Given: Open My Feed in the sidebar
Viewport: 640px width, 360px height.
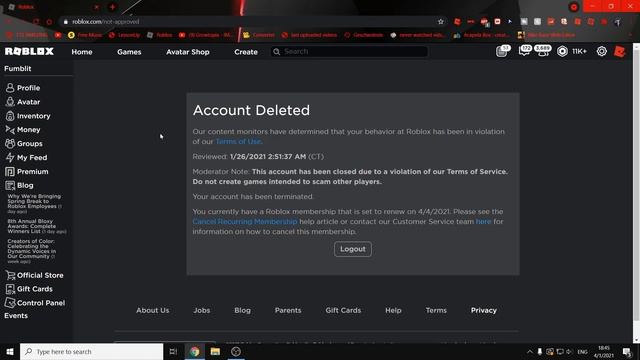Looking at the screenshot, I should click(x=26, y=158).
